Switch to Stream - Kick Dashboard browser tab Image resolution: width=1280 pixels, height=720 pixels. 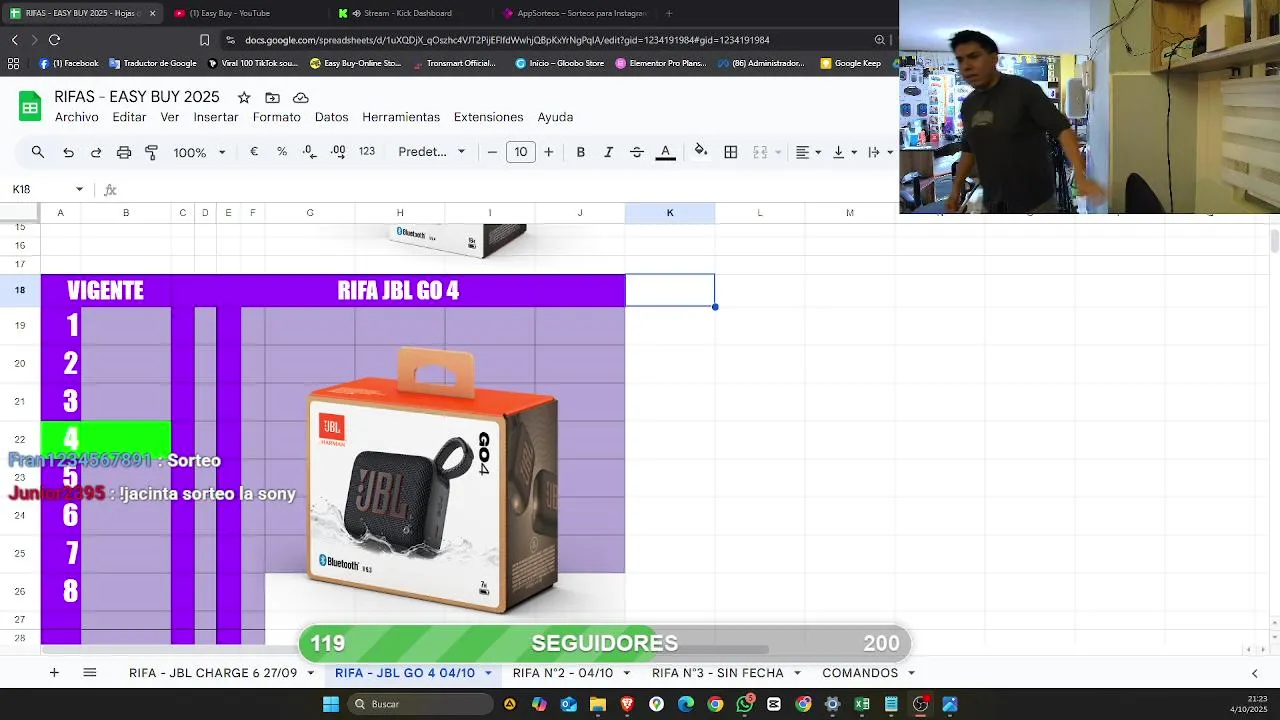tap(407, 13)
